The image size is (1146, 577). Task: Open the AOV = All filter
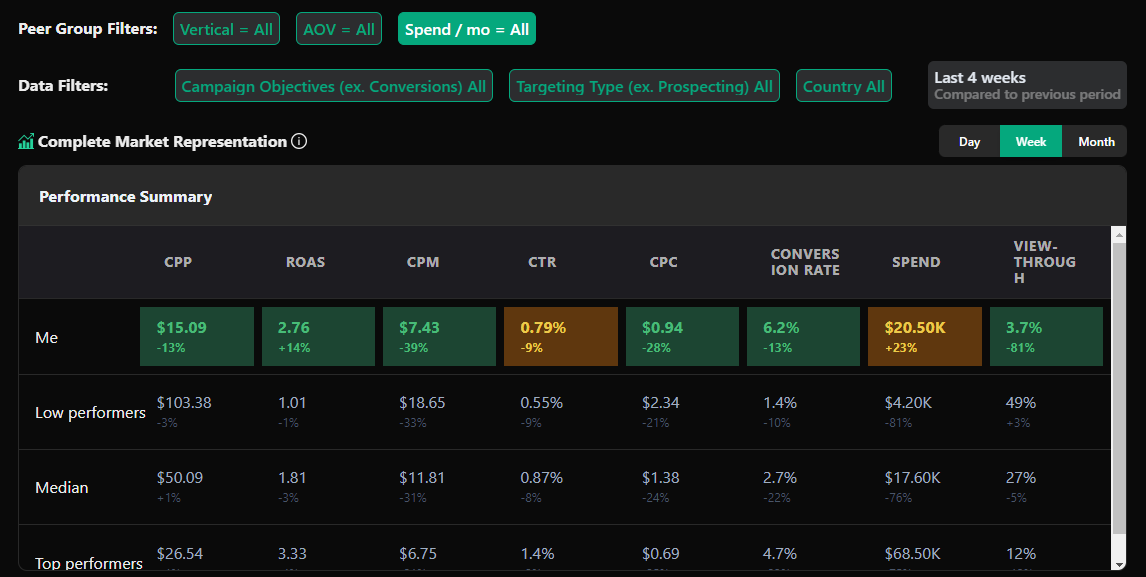tap(339, 29)
